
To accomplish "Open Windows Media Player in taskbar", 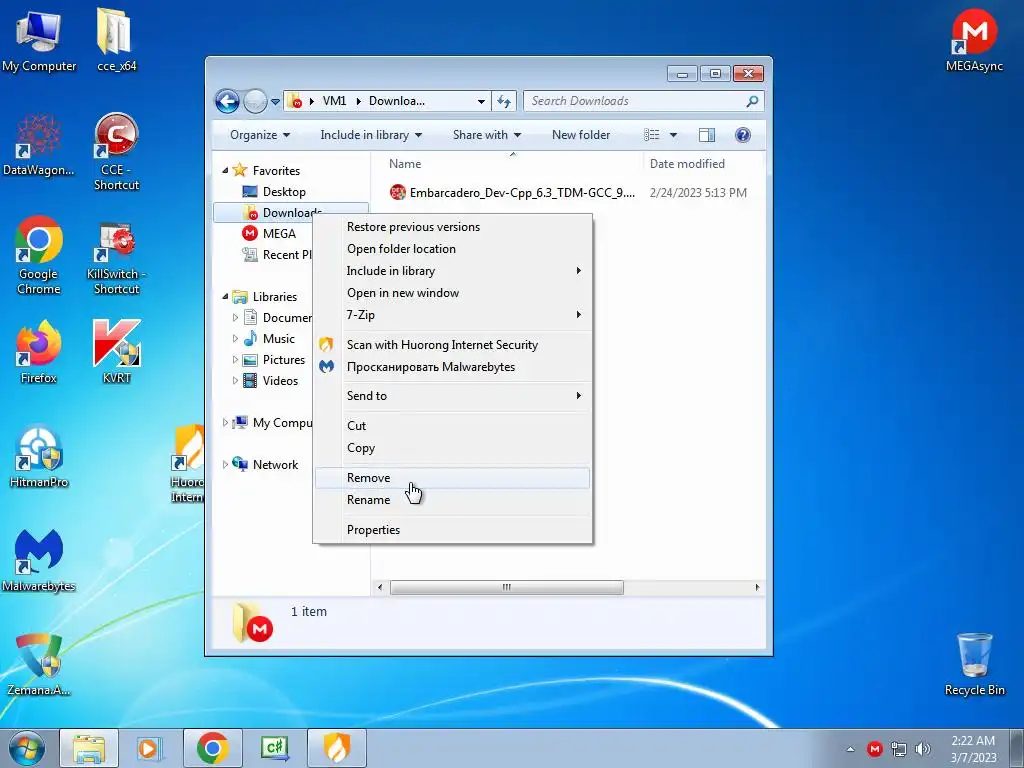I will [149, 748].
